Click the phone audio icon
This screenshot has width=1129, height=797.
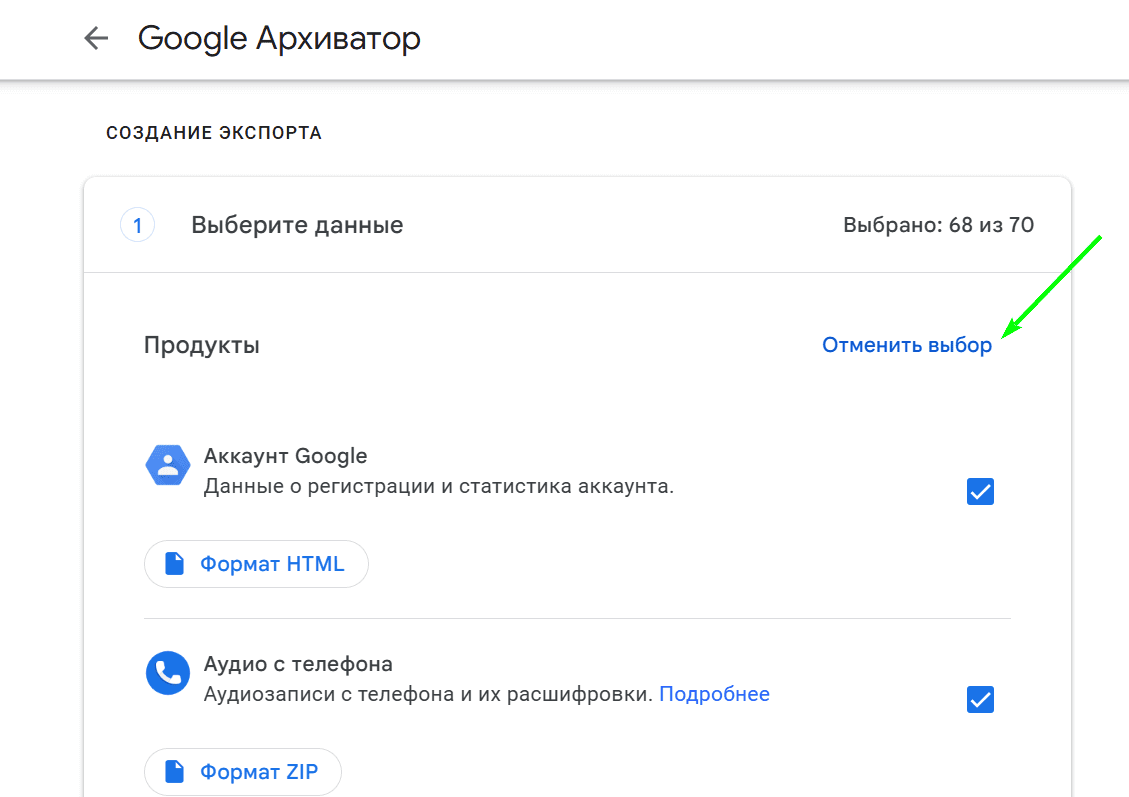pos(168,673)
